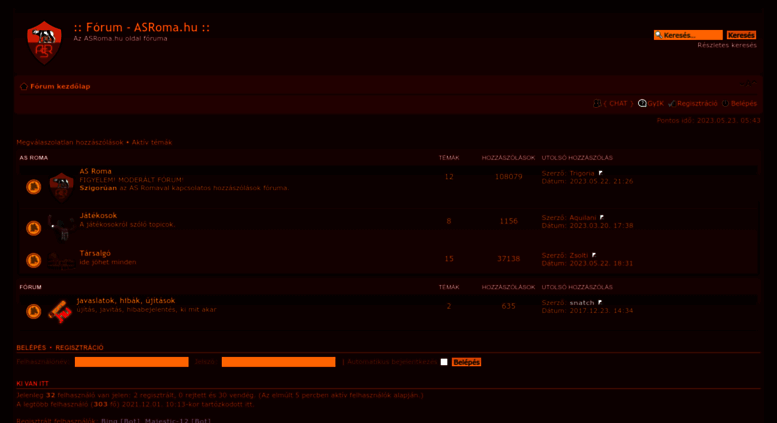The image size is (777, 423).
Task: Click the home icon beside Fórum kezdőlap
Action: click(23, 86)
